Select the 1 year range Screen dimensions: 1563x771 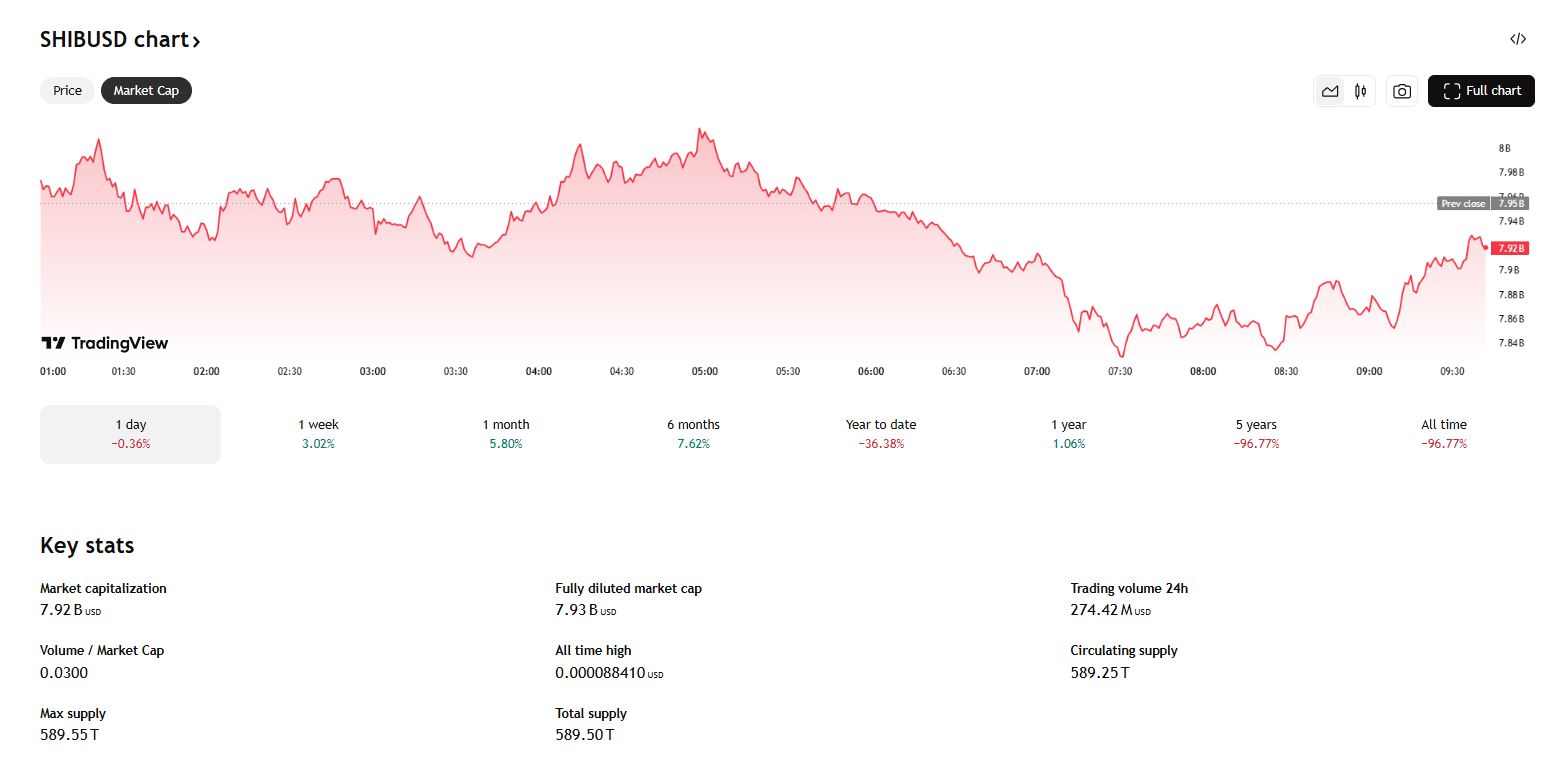click(1068, 434)
